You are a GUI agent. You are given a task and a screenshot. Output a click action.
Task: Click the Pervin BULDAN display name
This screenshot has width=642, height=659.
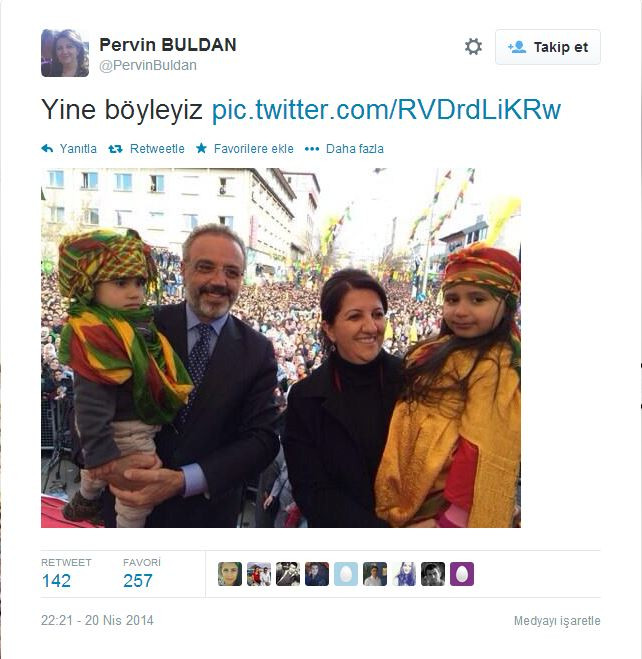(168, 45)
